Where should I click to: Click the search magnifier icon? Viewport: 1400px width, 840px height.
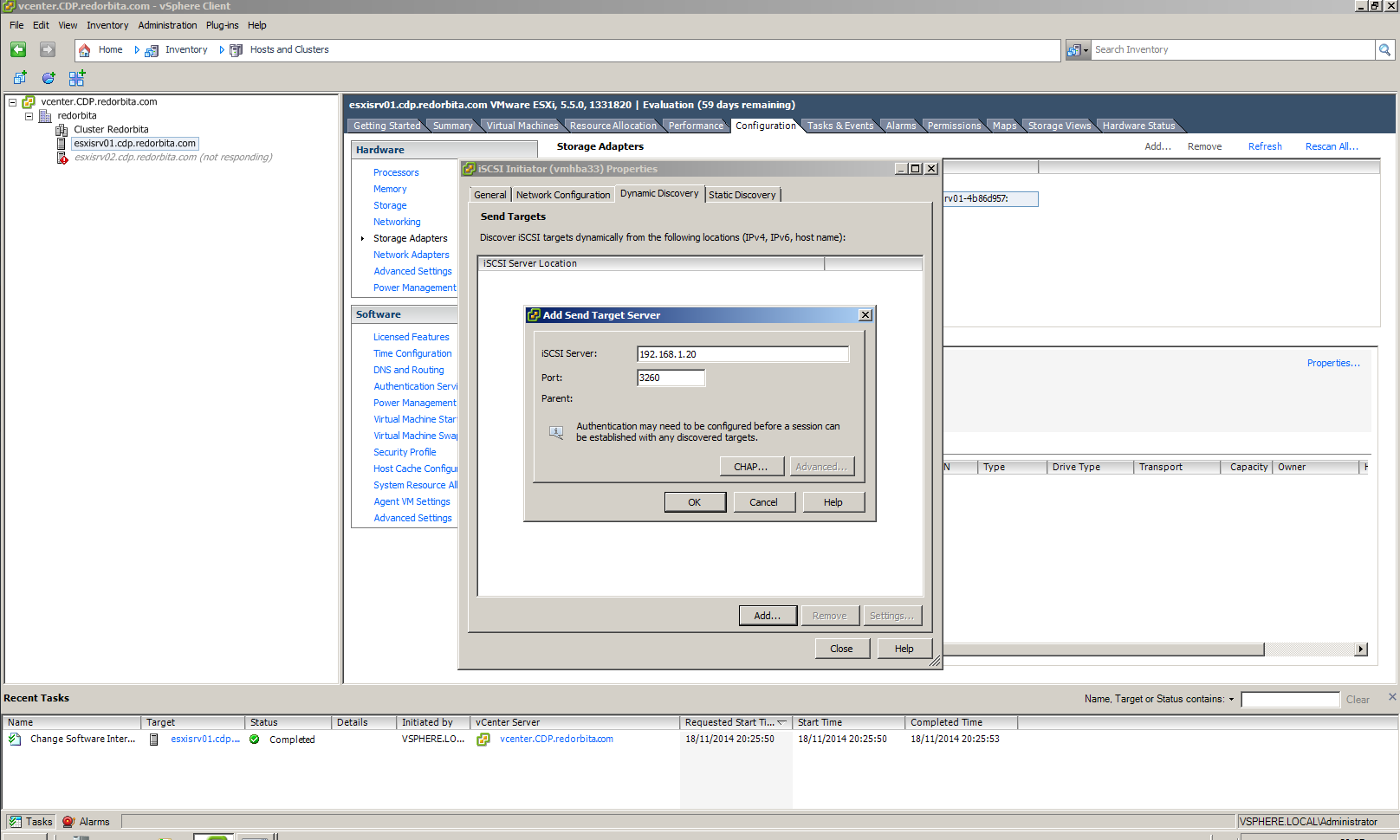click(x=1384, y=50)
